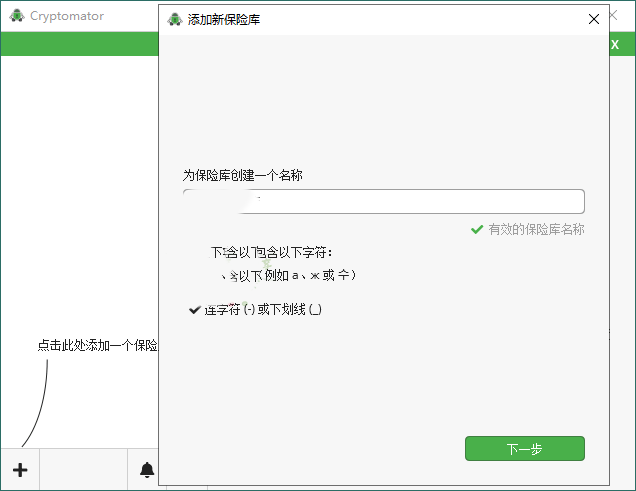Close the main Cryptomator window
The image size is (636, 491).
(x=614, y=15)
